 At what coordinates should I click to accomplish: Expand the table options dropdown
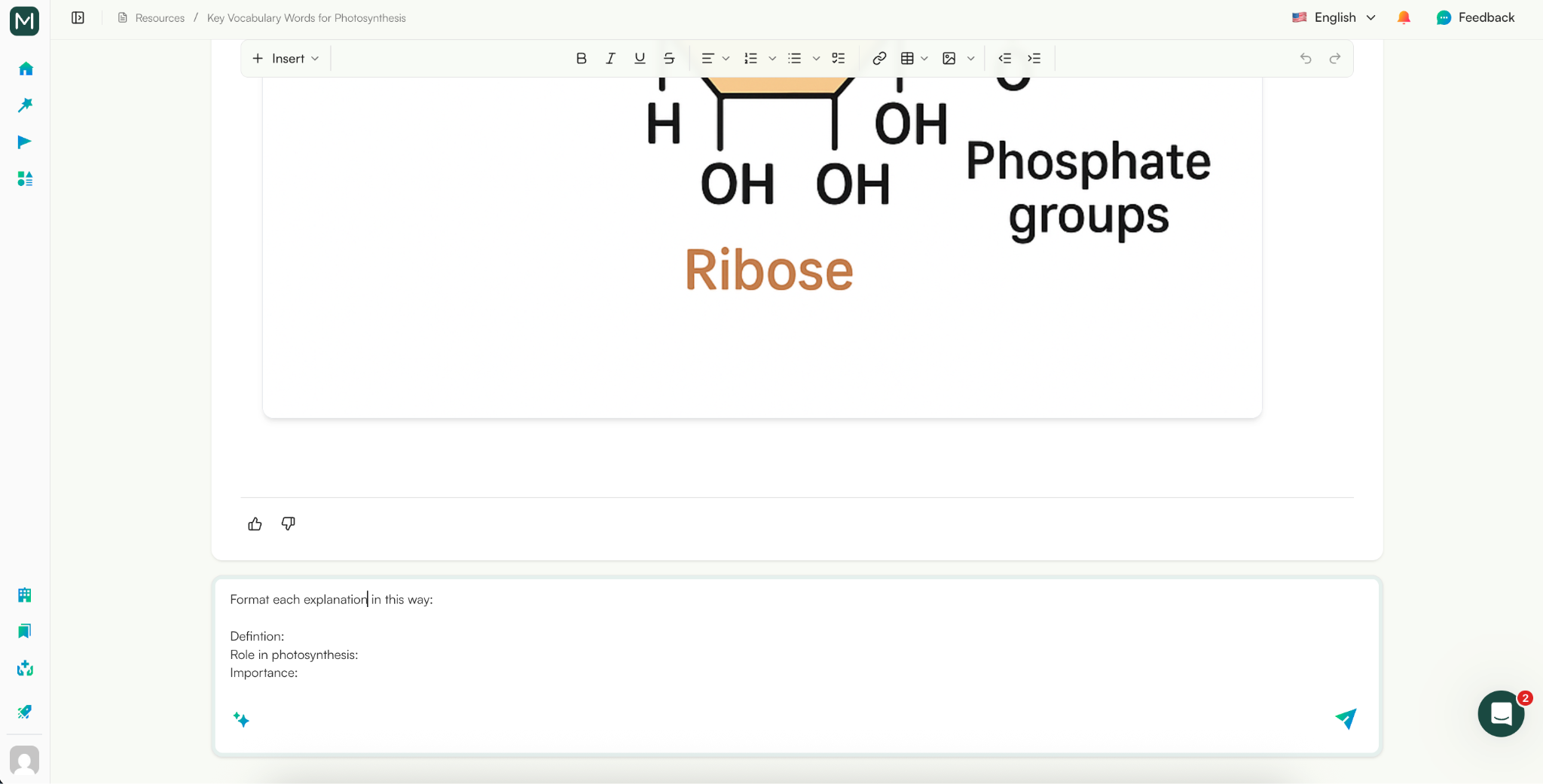click(923, 58)
